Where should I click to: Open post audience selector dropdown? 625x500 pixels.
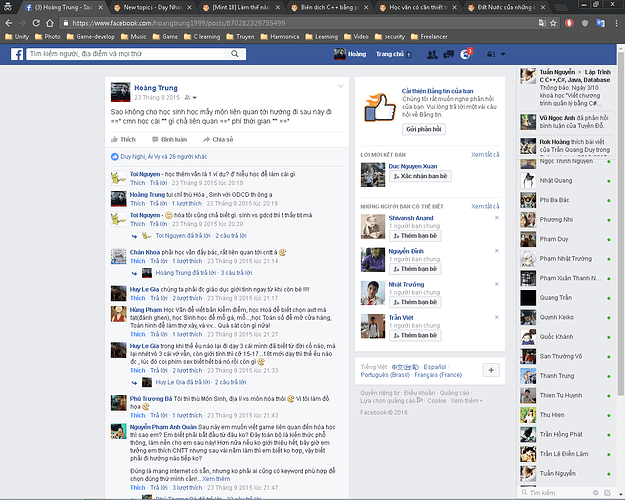pos(191,98)
